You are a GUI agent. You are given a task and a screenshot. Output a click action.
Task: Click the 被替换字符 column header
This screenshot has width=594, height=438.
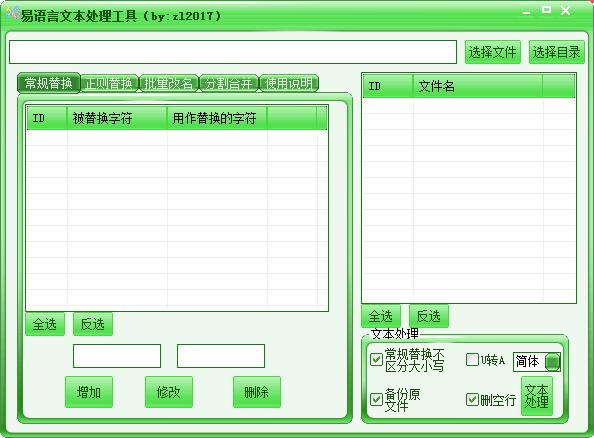[x=117, y=118]
